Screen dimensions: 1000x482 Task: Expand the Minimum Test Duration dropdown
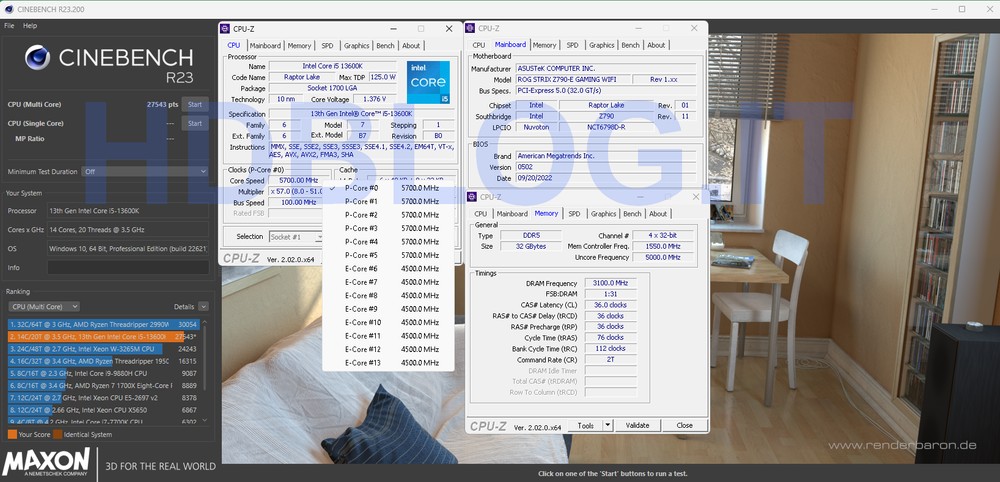click(x=203, y=171)
